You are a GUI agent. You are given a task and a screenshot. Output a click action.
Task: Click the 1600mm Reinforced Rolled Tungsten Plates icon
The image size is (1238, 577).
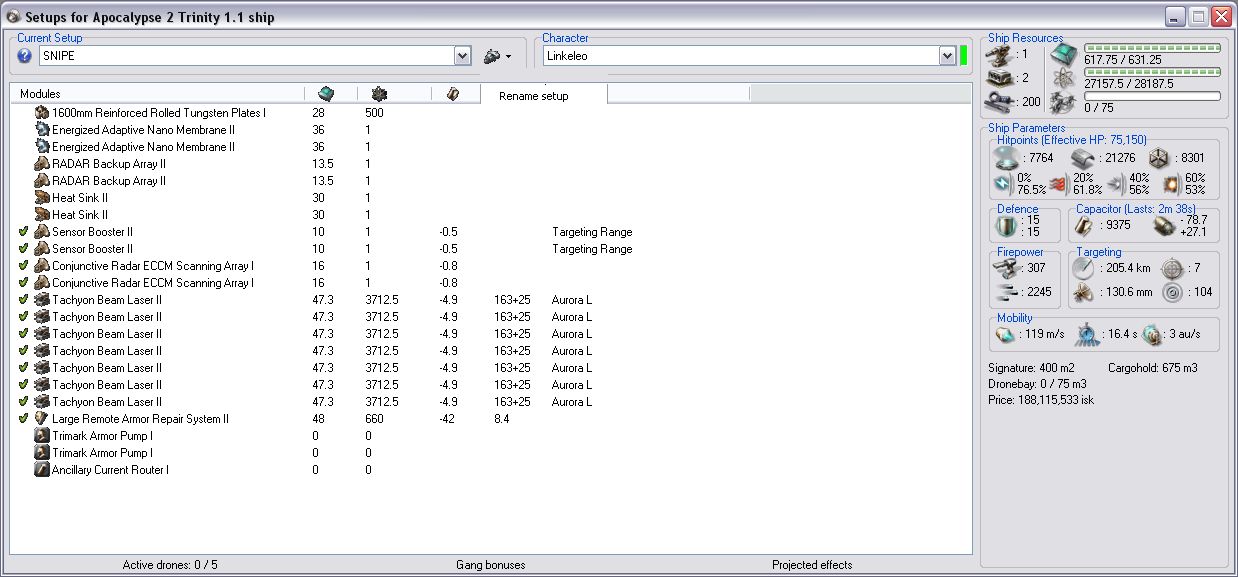click(x=42, y=112)
